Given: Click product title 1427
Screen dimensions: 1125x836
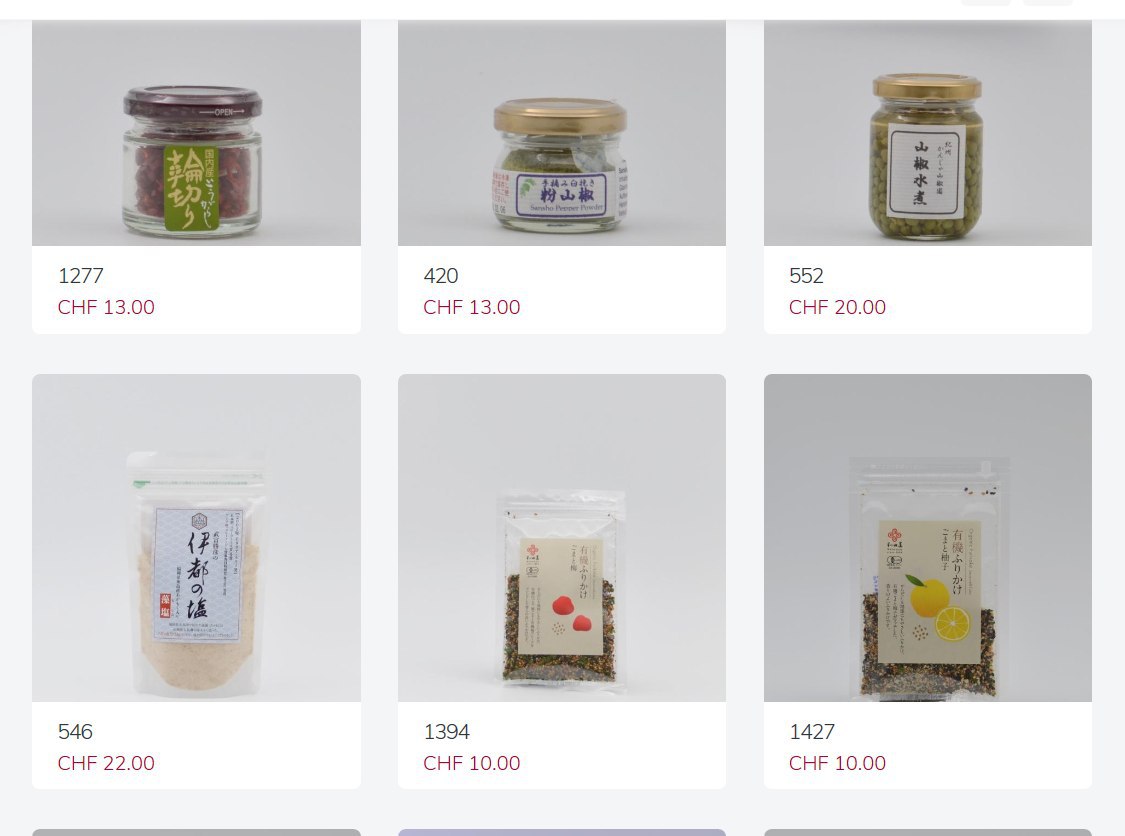Looking at the screenshot, I should [812, 731].
